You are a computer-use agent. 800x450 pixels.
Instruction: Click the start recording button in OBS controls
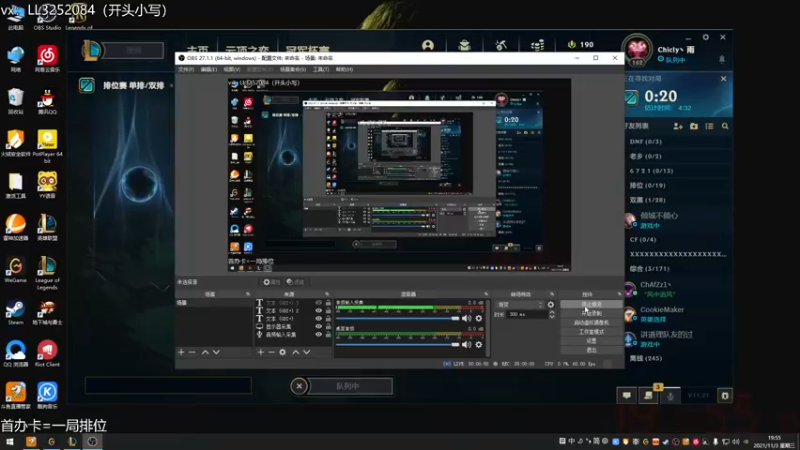[591, 313]
